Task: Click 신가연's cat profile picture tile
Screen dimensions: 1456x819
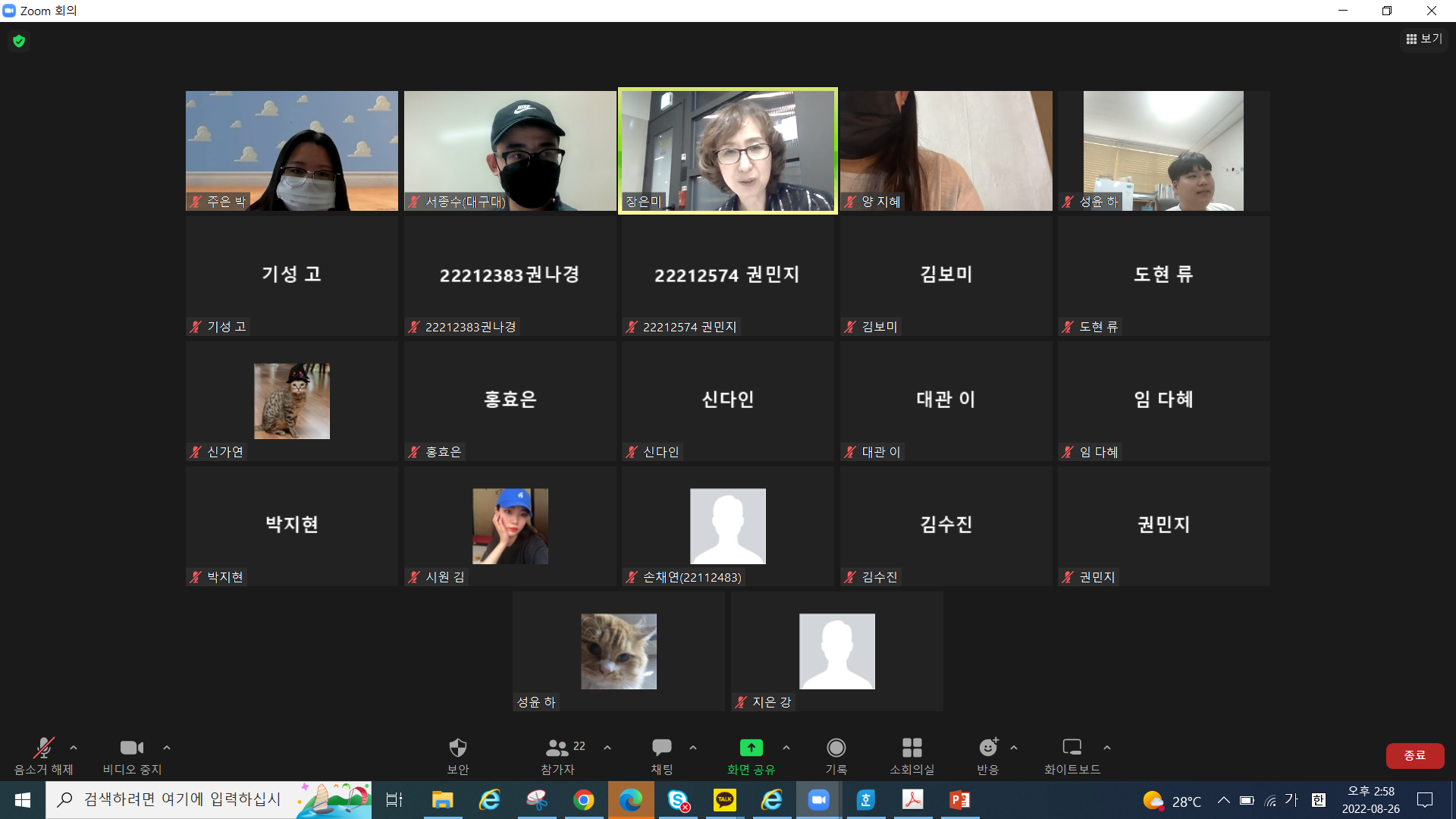Action: [291, 400]
